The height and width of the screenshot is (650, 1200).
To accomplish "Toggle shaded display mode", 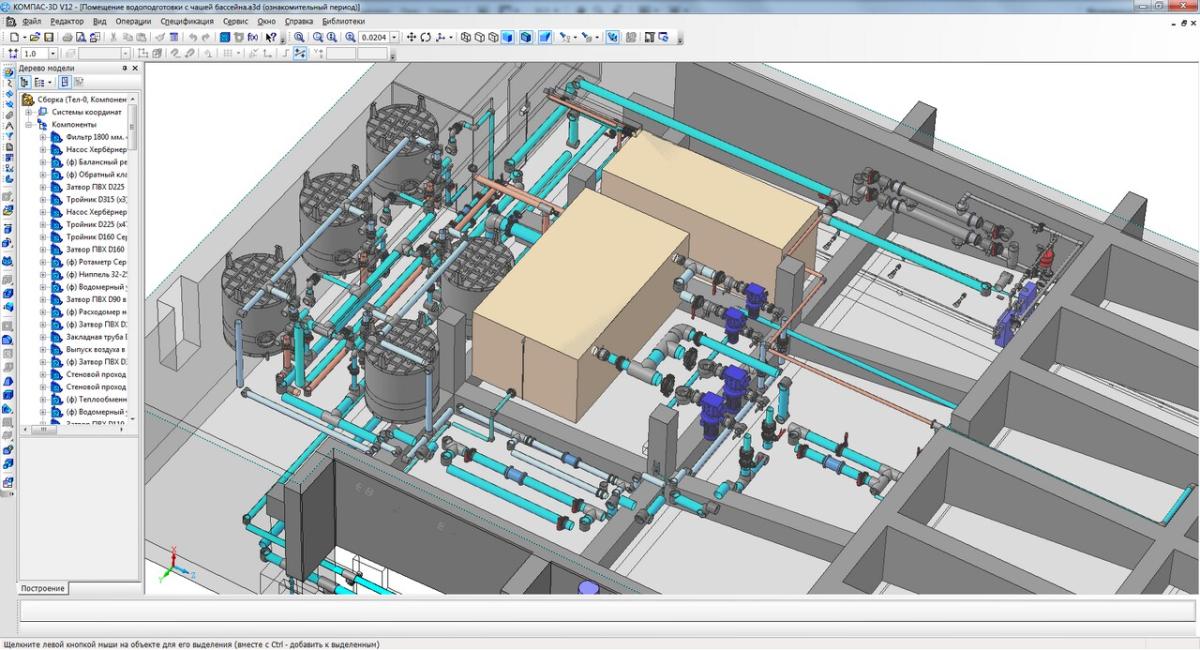I will (508, 37).
